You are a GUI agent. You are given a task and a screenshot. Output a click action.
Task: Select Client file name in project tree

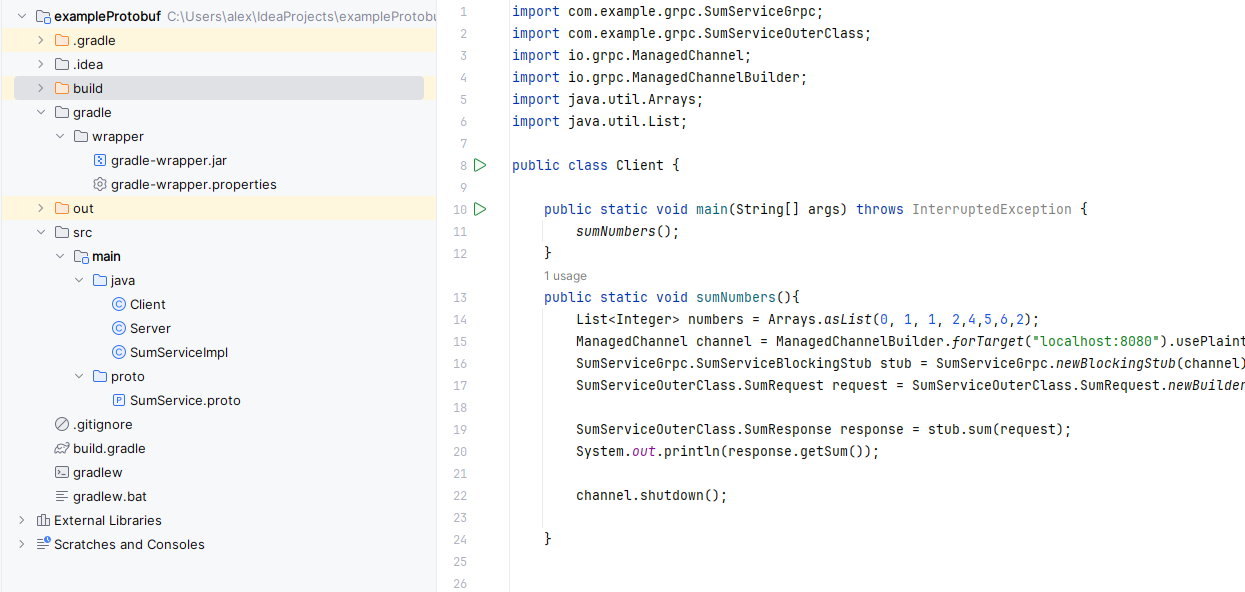148,305
